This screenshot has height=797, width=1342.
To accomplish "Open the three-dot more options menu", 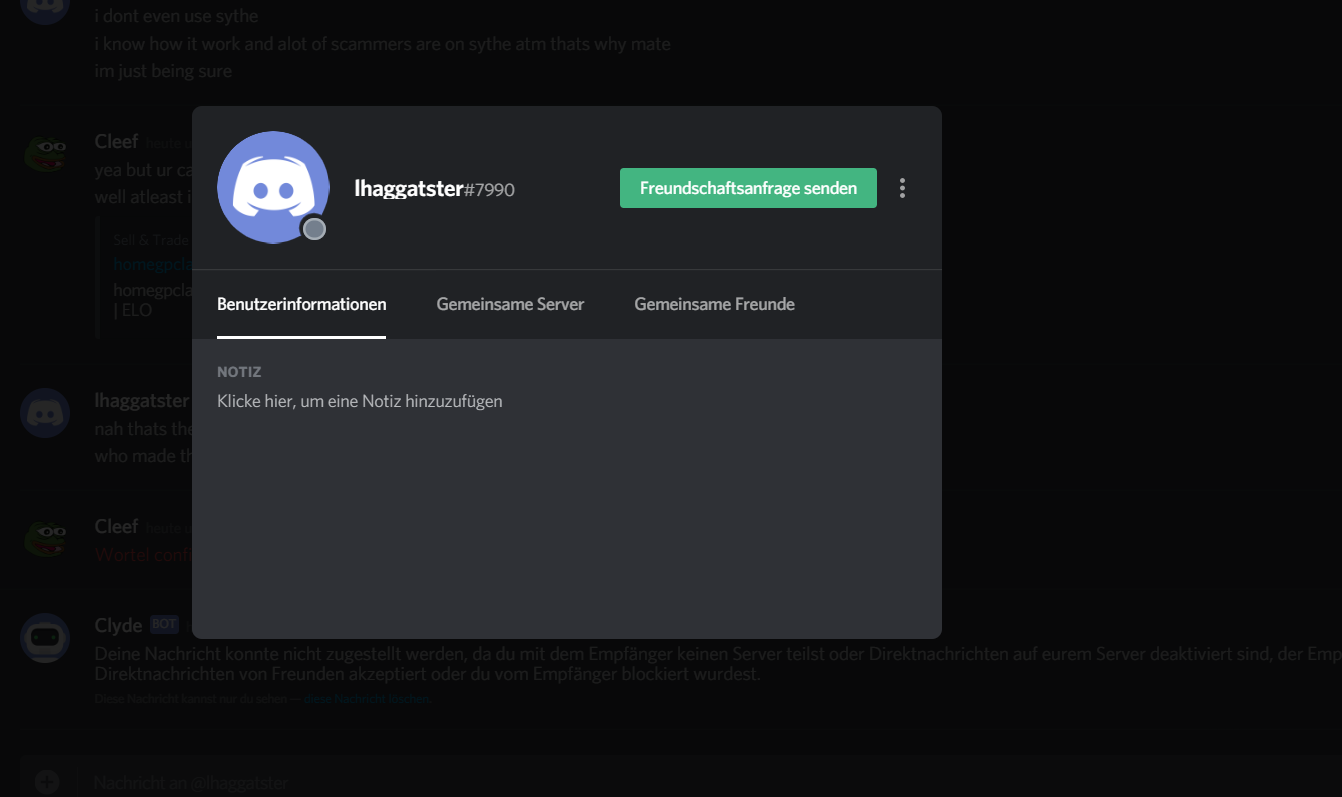I will (x=902, y=188).
